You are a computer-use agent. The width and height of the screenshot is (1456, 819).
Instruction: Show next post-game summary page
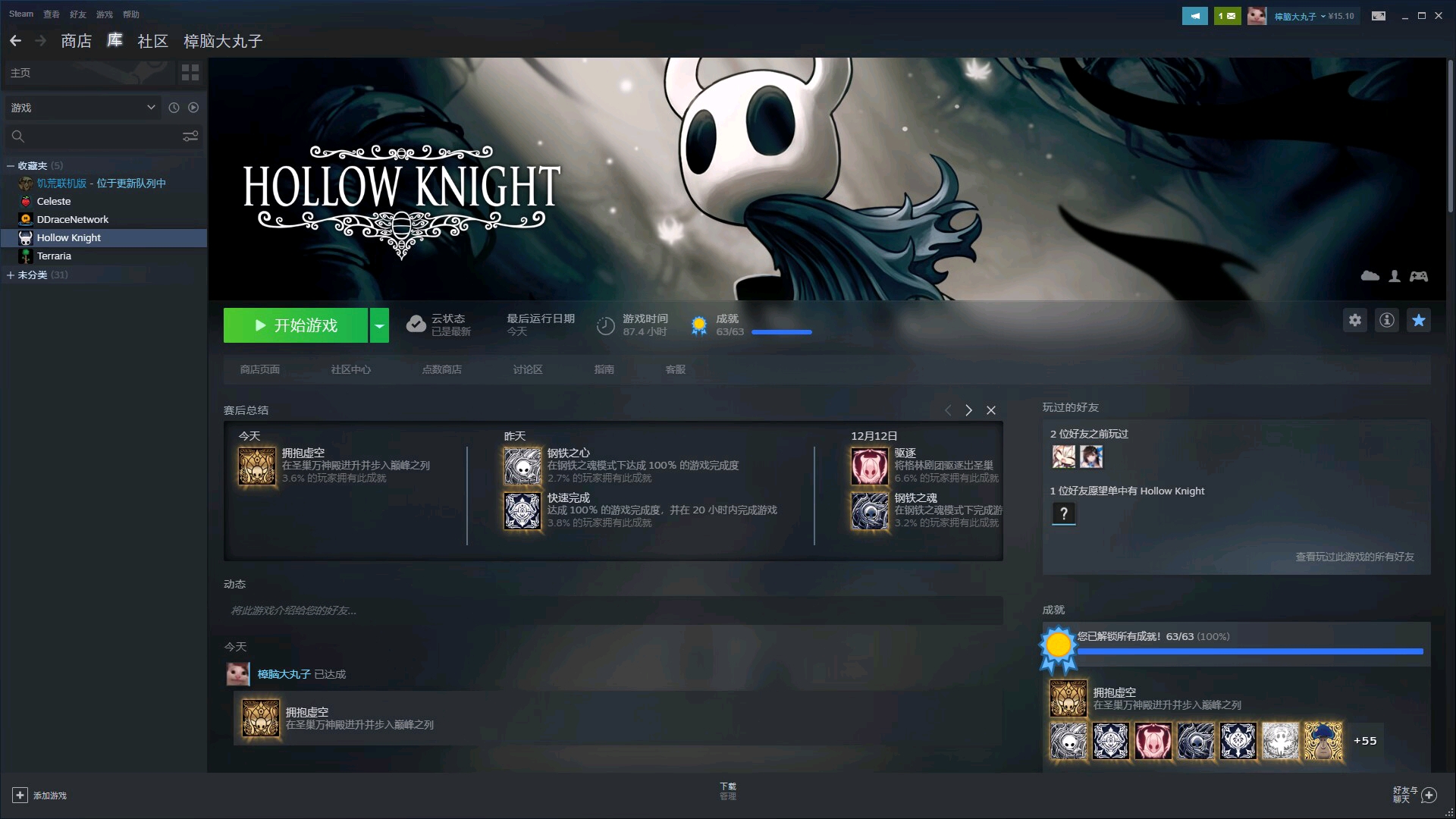(x=968, y=410)
